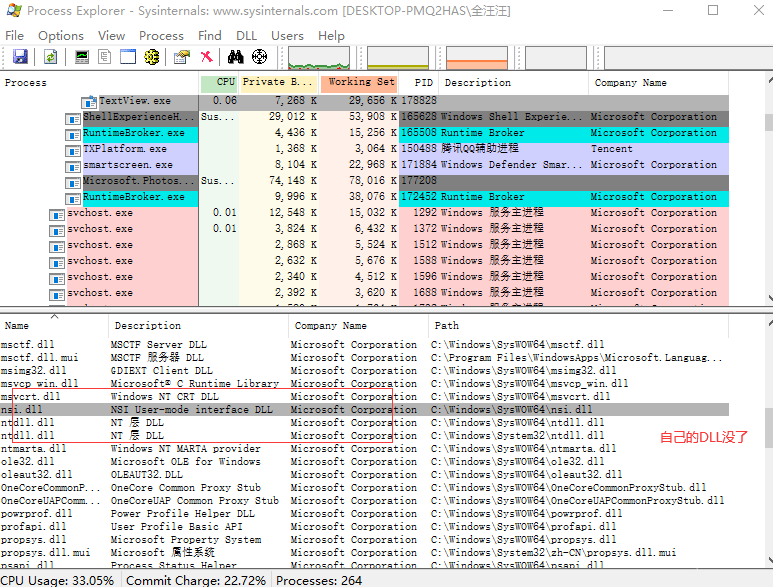Sort by the CPU column header
The height and width of the screenshot is (587, 773).
219,83
